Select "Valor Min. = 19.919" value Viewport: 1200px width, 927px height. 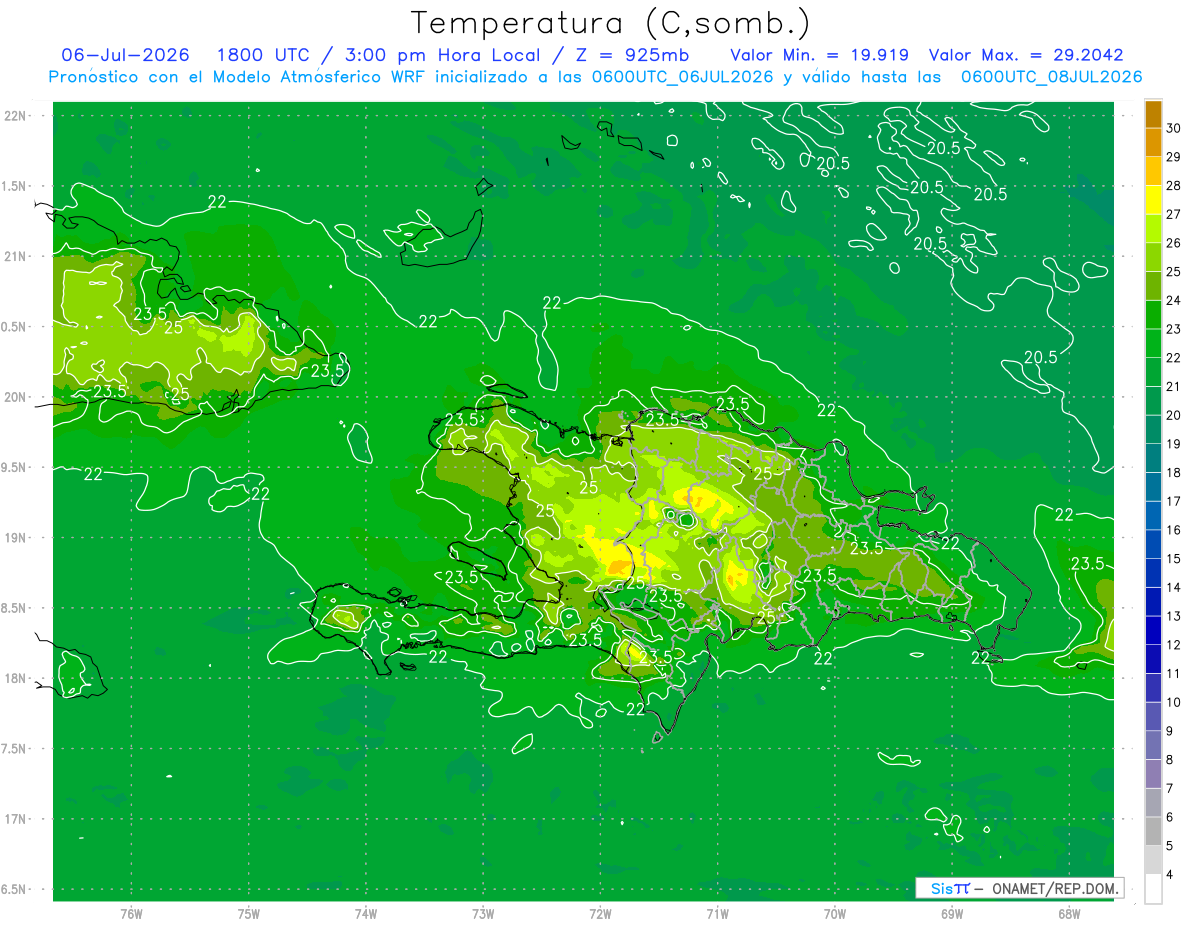(x=819, y=55)
